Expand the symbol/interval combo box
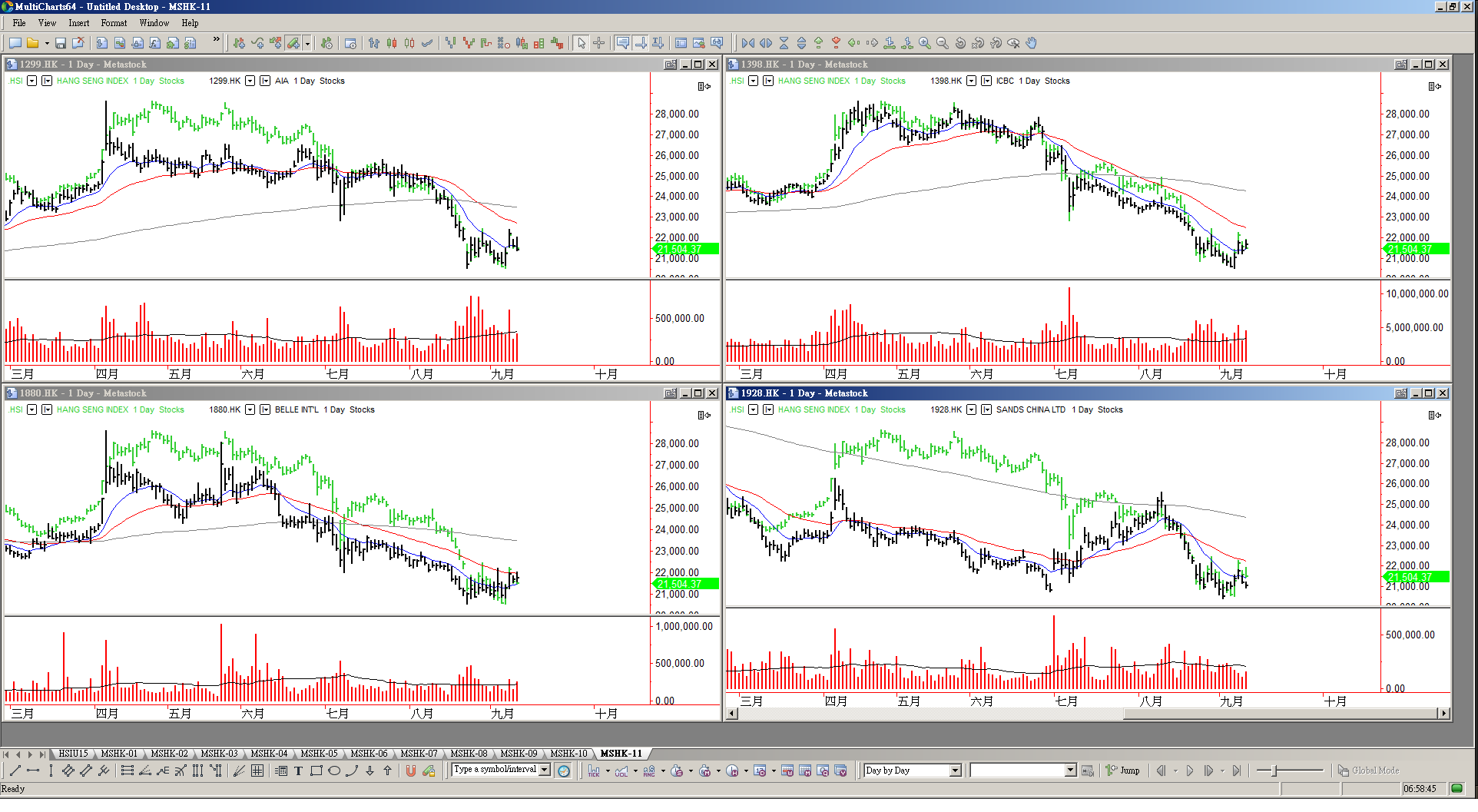This screenshot has width=1478, height=812. tap(545, 770)
